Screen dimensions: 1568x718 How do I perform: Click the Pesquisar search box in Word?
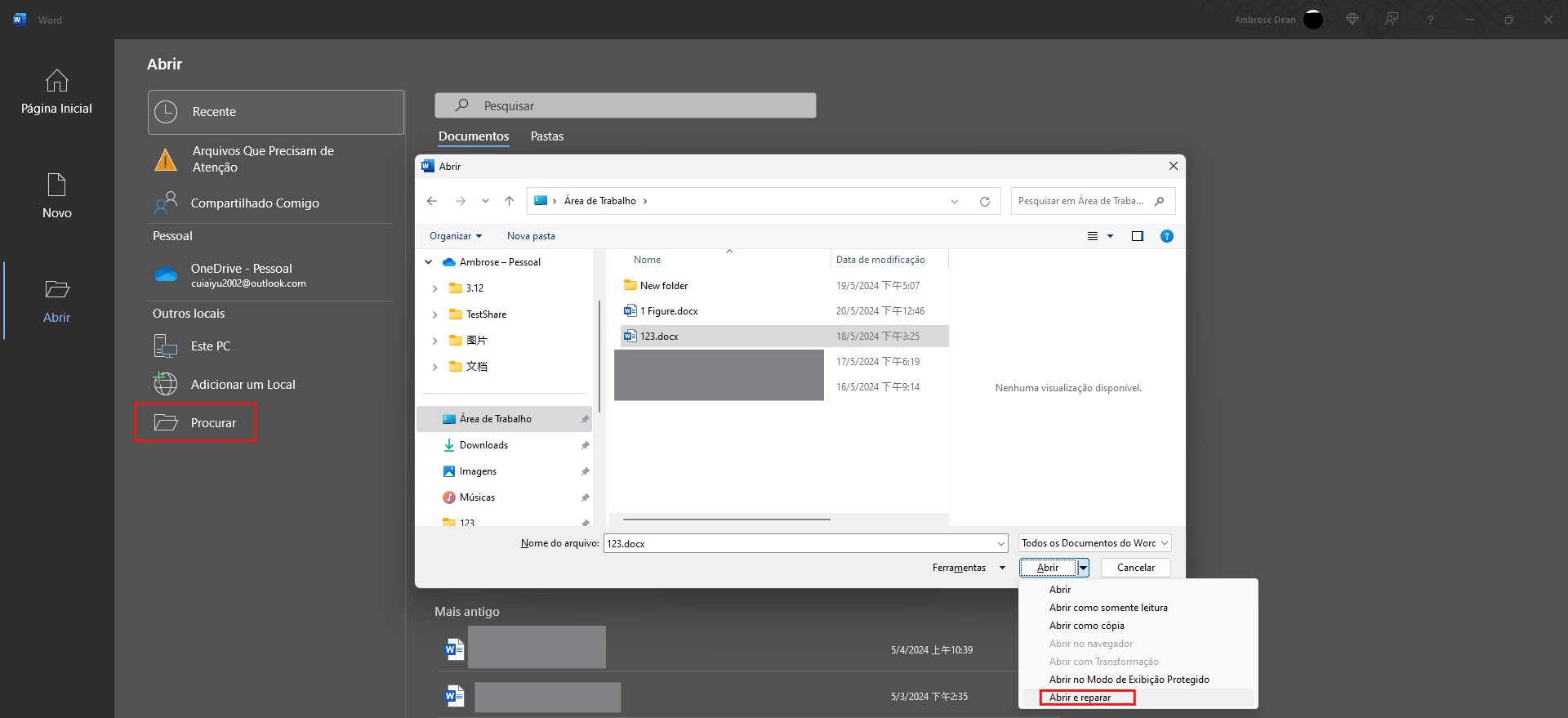tap(626, 105)
